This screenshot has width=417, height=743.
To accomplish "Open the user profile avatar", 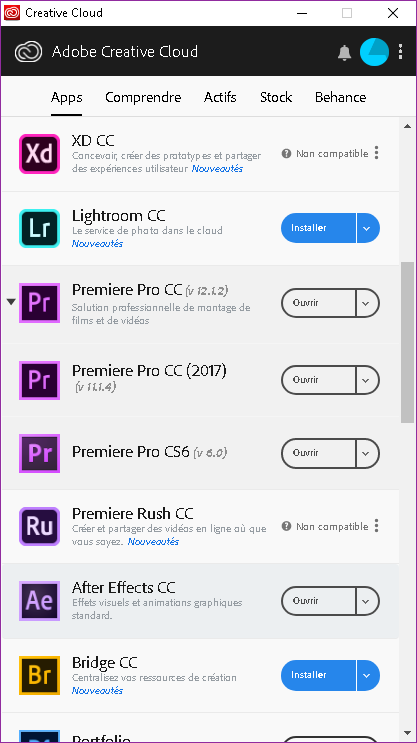I will tap(374, 52).
